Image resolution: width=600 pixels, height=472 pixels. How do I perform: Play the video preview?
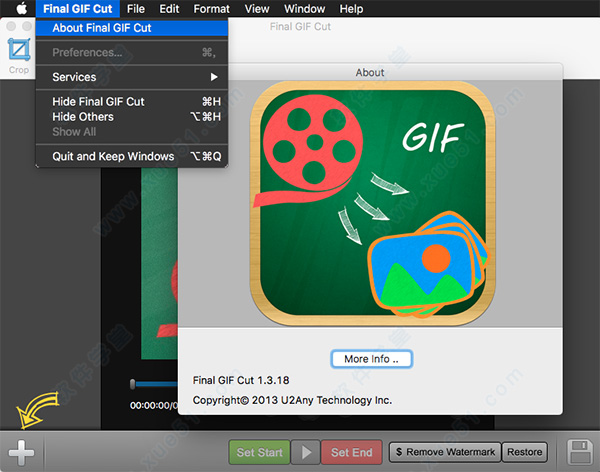pos(305,452)
